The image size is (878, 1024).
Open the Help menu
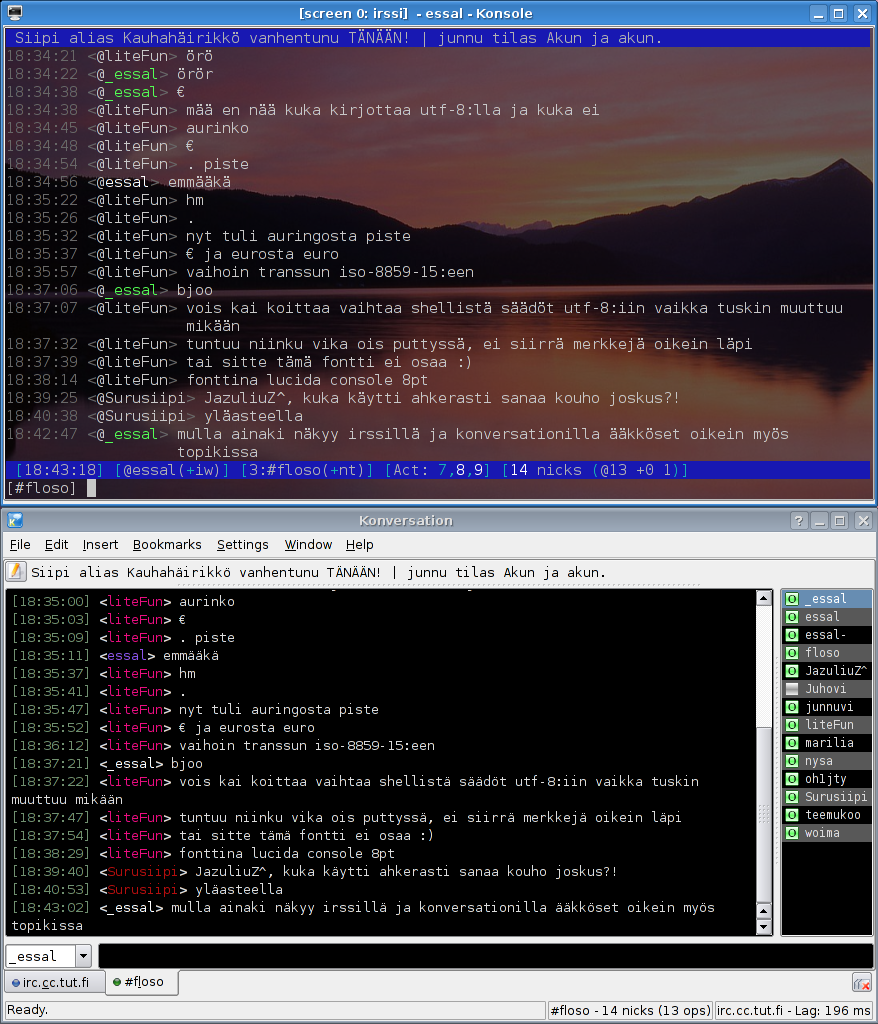click(x=359, y=545)
